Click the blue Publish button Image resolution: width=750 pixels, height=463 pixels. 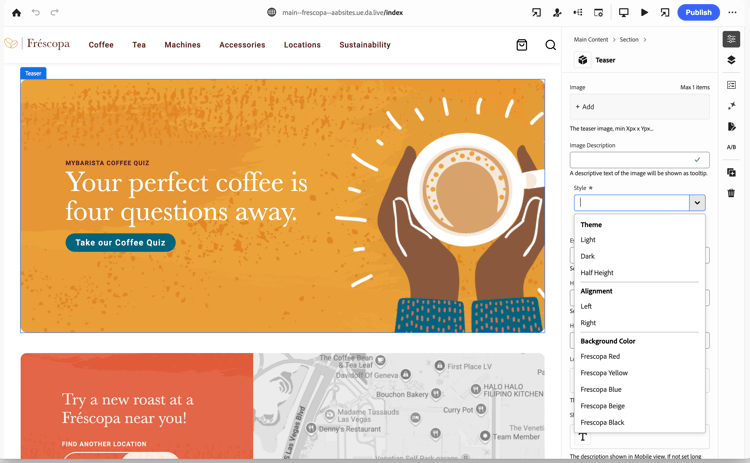(698, 12)
